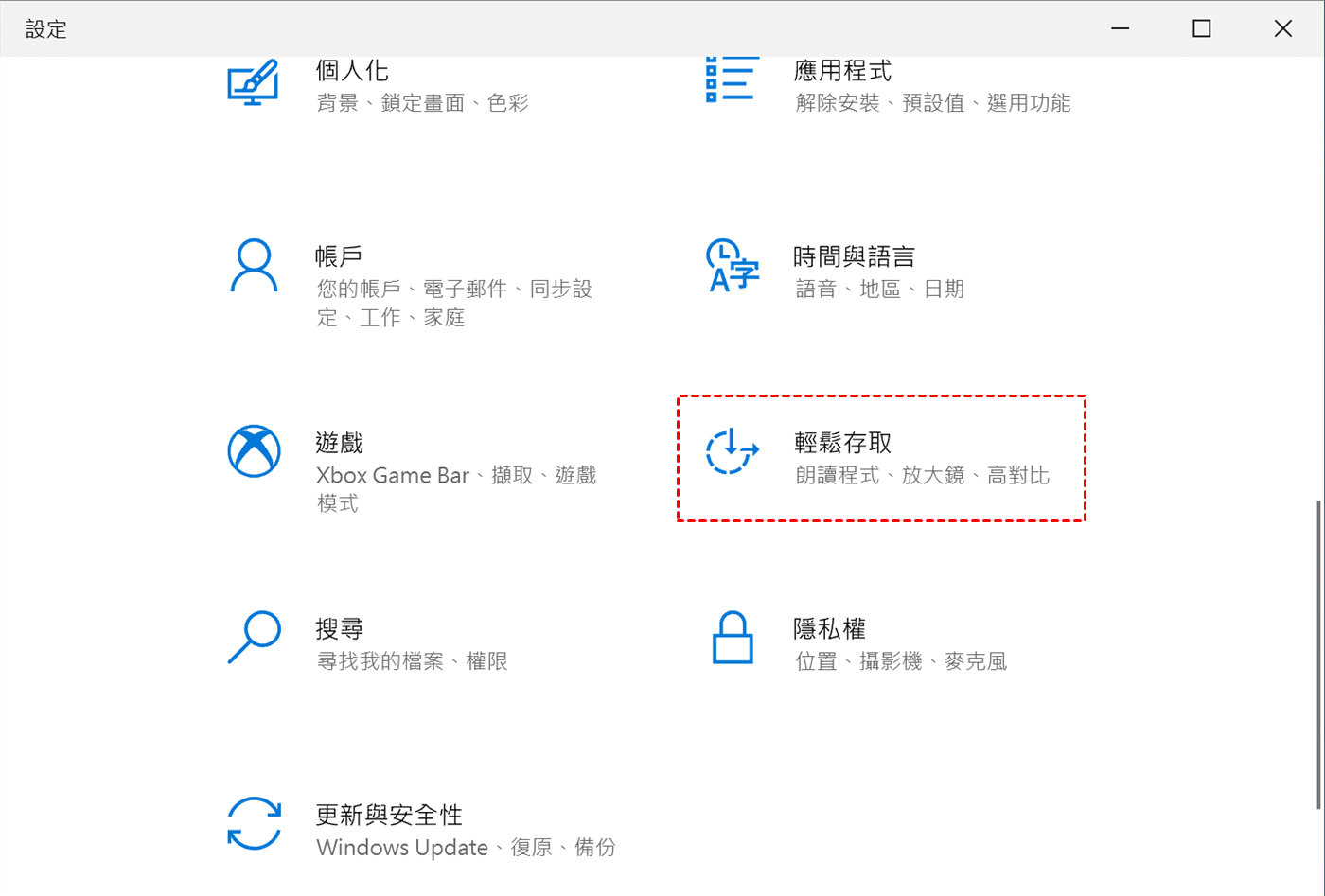Select the 帳戶 person icon
1325x896 pixels.
click(x=254, y=265)
